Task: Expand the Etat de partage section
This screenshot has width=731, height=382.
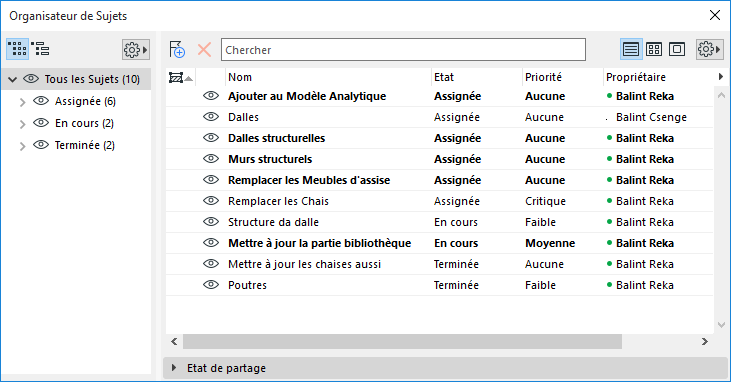Action: (x=174, y=368)
